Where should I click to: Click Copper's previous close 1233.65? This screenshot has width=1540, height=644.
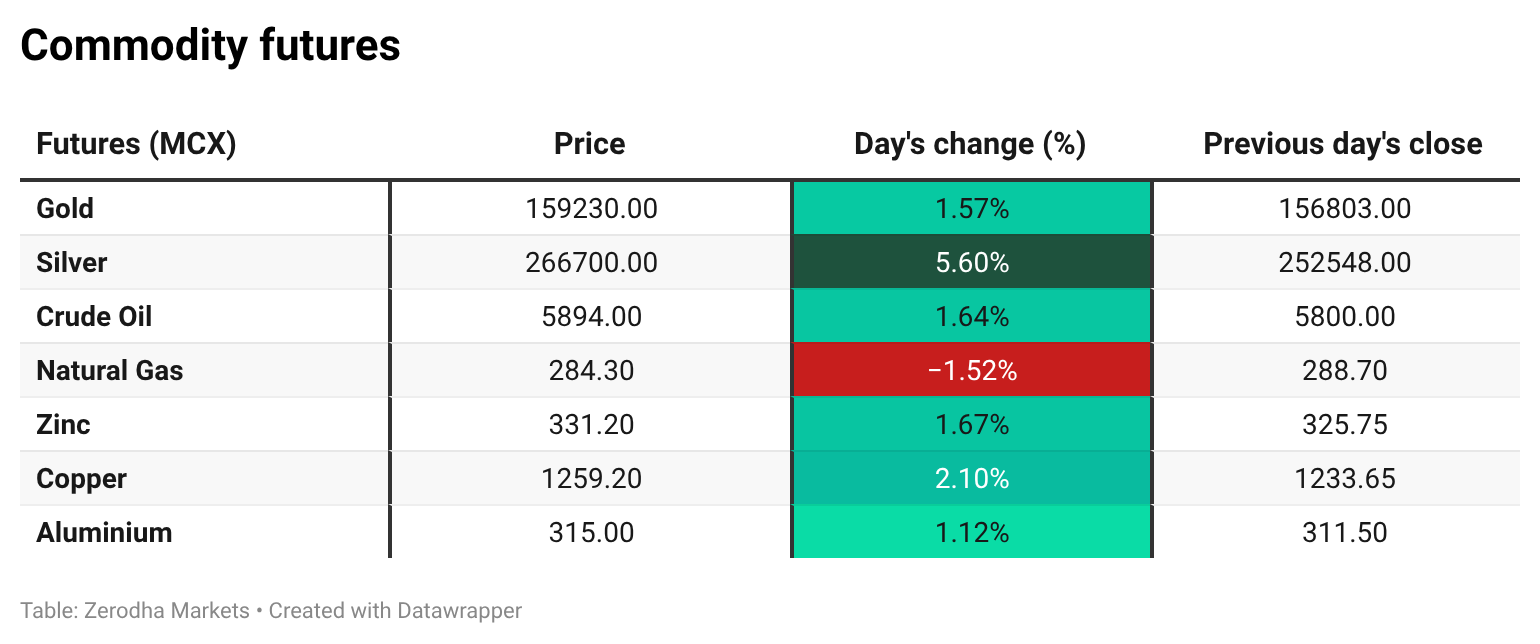click(x=1344, y=479)
